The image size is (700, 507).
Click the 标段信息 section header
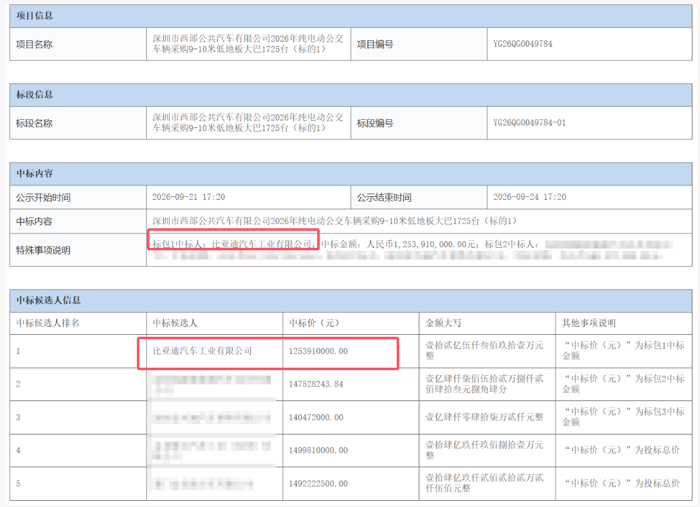(351, 95)
